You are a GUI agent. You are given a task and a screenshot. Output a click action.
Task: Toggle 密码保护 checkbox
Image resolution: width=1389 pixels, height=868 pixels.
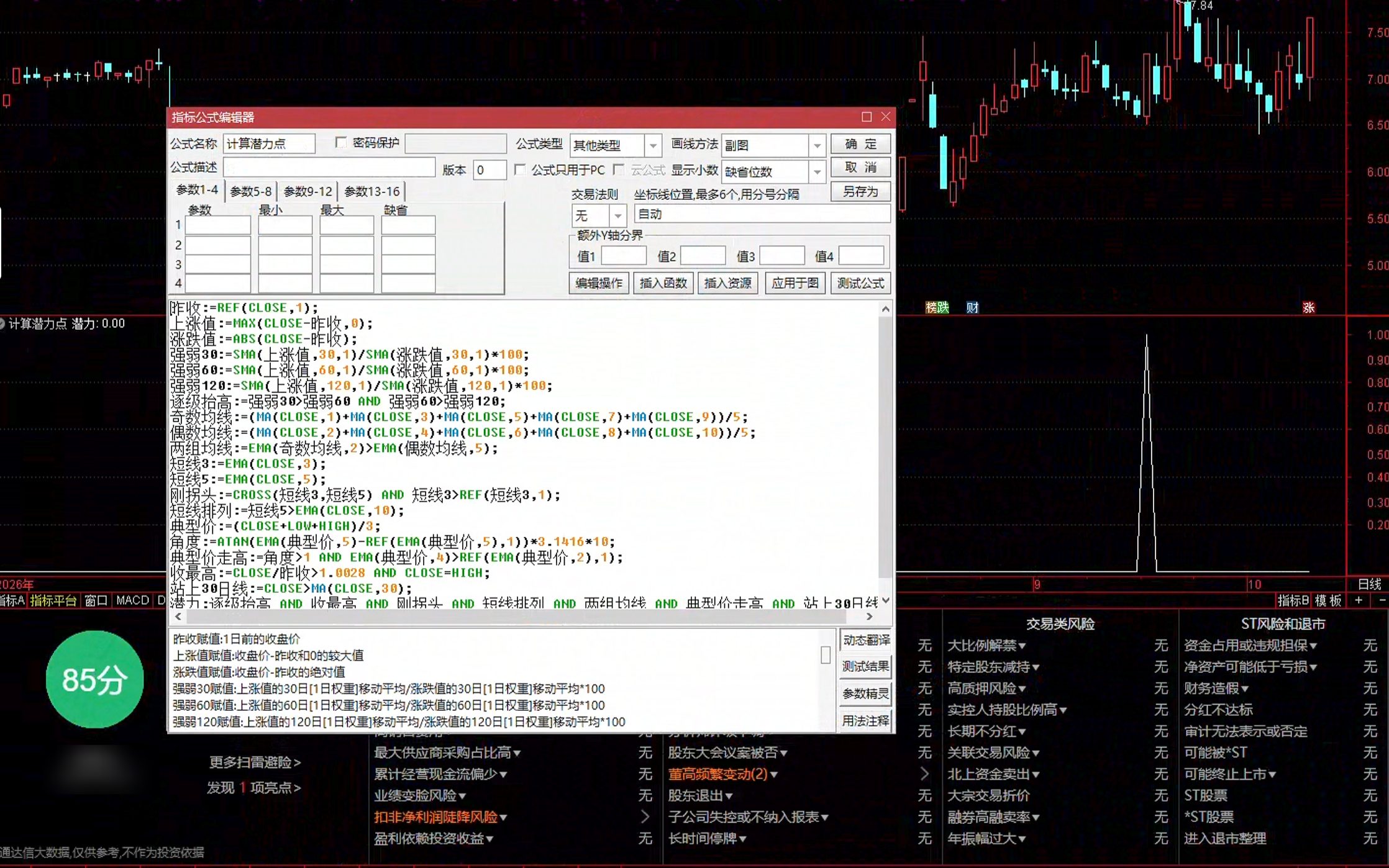pos(340,143)
